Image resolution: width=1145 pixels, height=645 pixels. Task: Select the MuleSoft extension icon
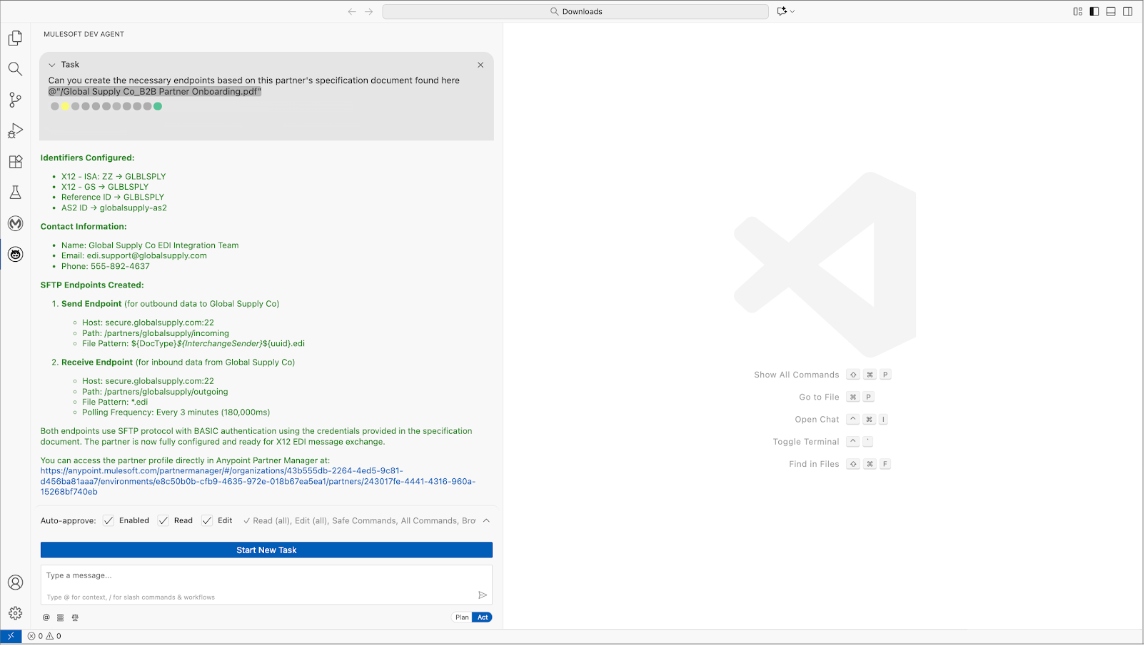(x=15, y=223)
